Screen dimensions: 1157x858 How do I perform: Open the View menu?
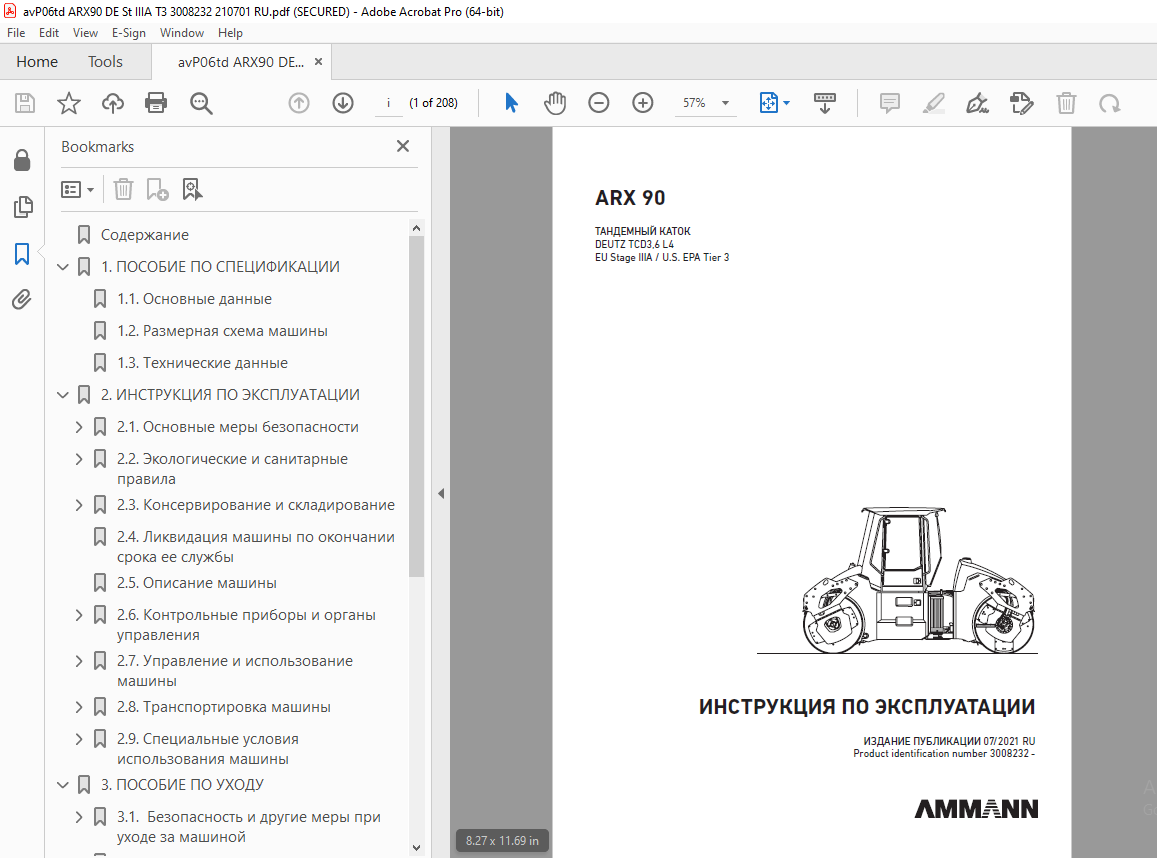tap(85, 32)
